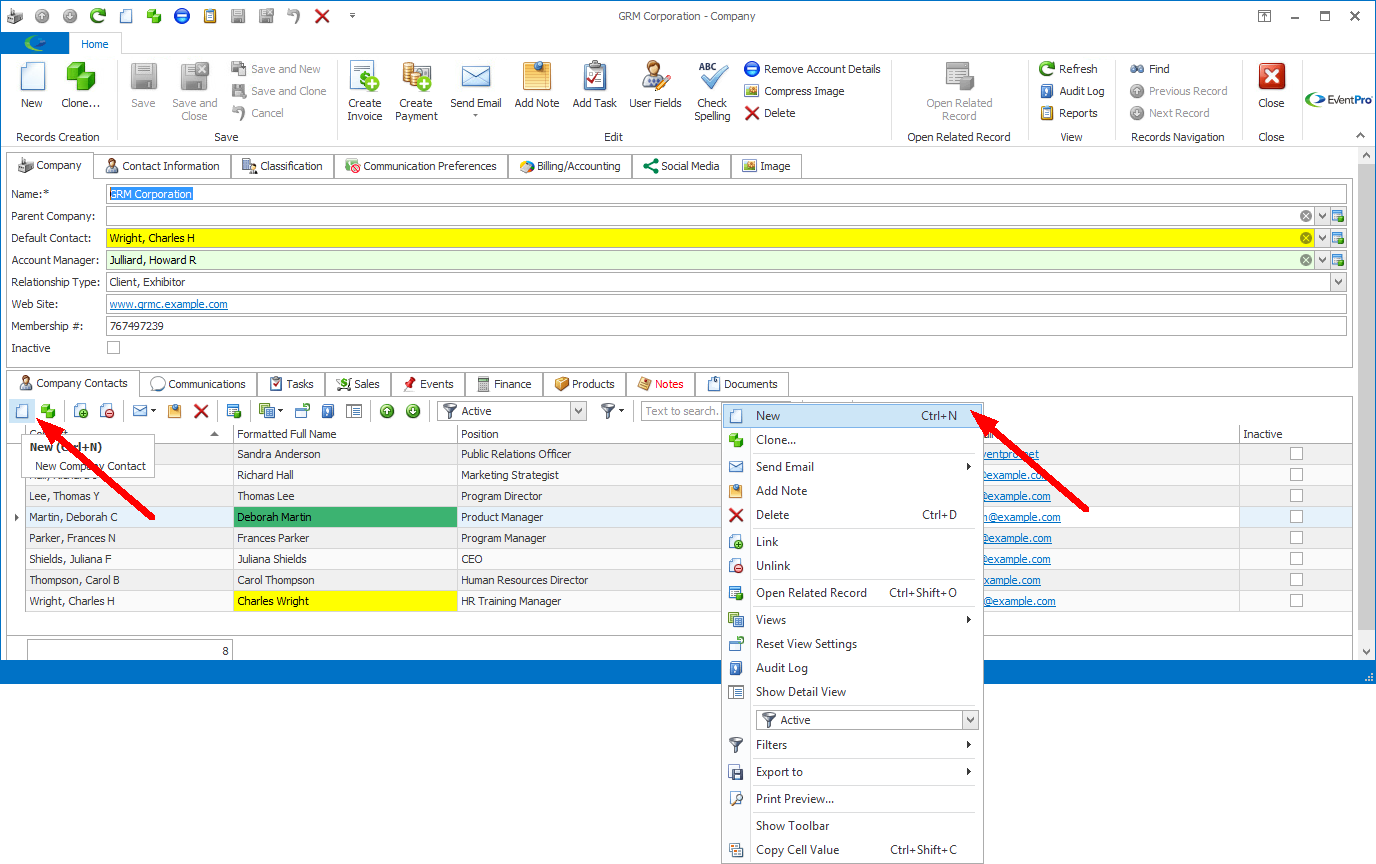1376x864 pixels.
Task: Switch to the Communications tab
Action: click(198, 384)
